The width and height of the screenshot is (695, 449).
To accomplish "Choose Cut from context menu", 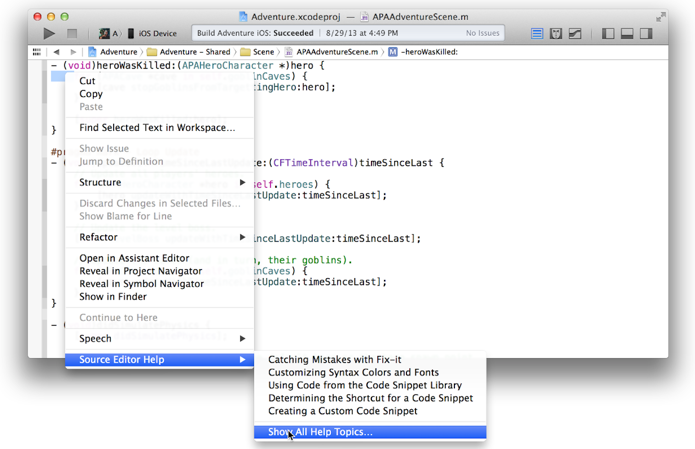I will 160,81.
